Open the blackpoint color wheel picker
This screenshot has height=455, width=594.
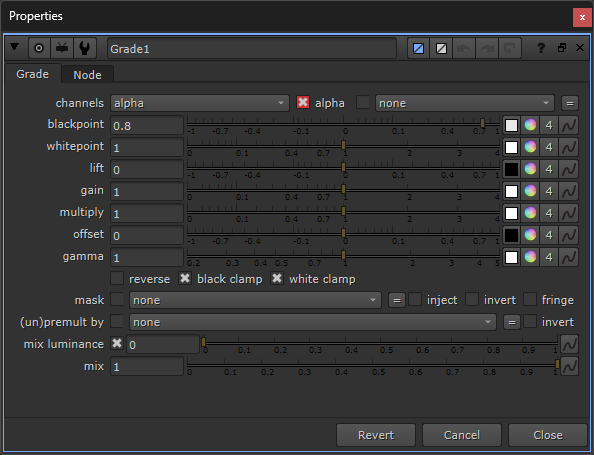[x=530, y=125]
